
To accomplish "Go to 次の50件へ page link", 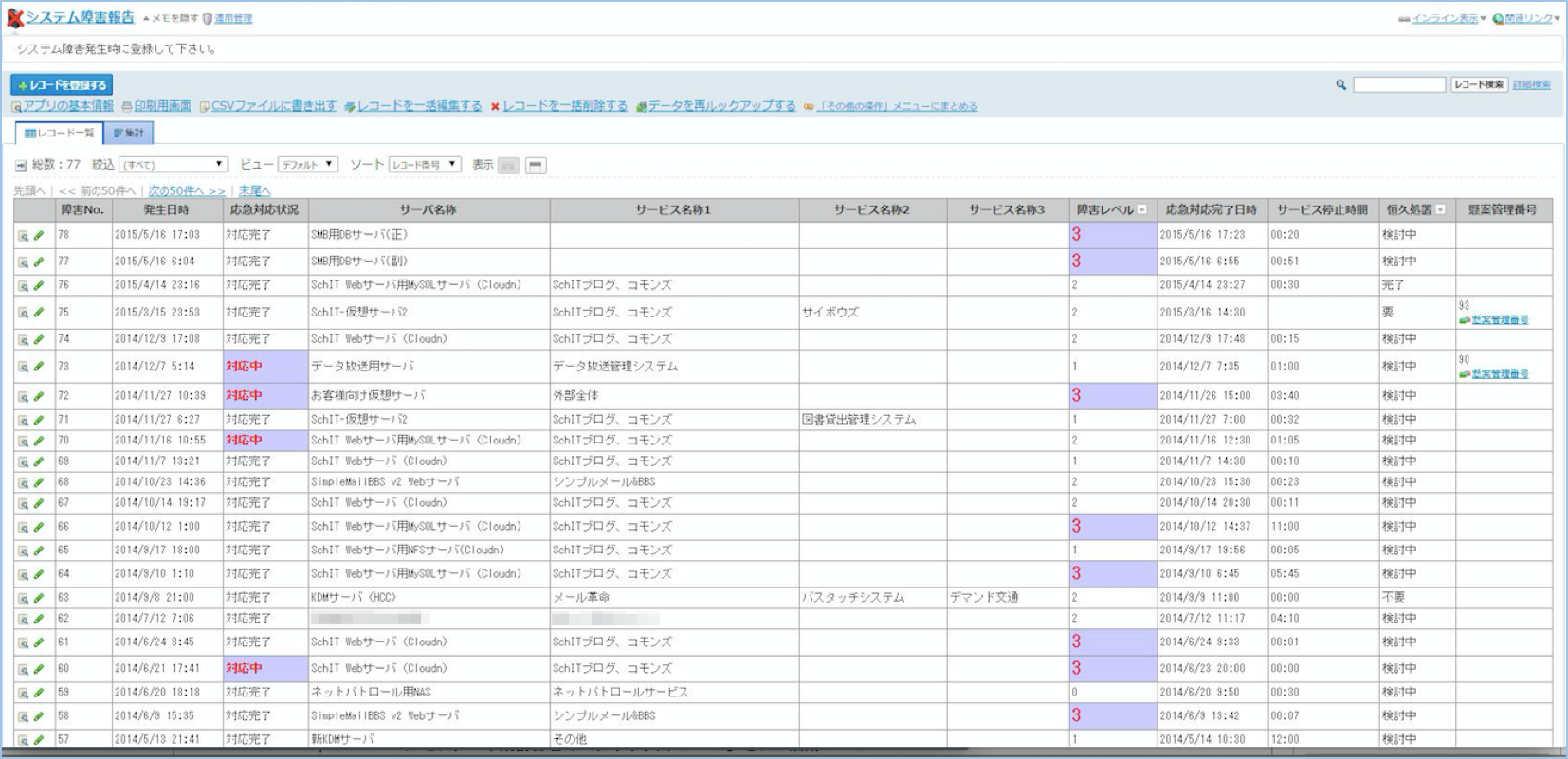I will pyautogui.click(x=187, y=191).
